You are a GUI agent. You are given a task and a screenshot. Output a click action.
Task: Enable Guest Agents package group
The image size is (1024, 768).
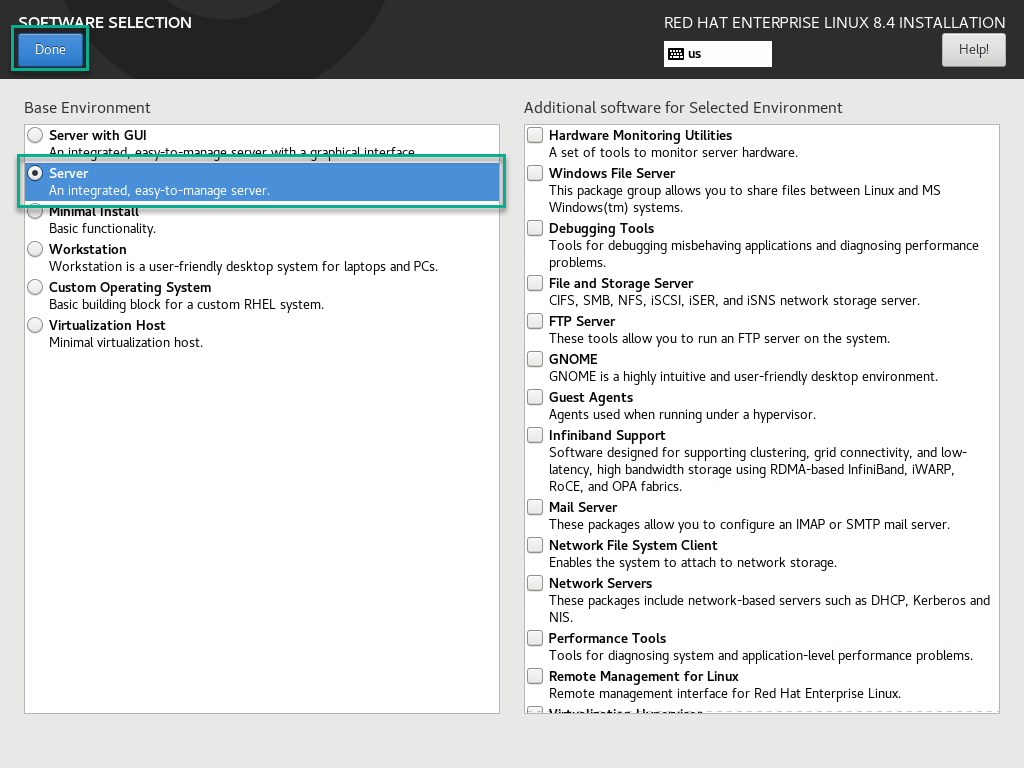pos(536,397)
